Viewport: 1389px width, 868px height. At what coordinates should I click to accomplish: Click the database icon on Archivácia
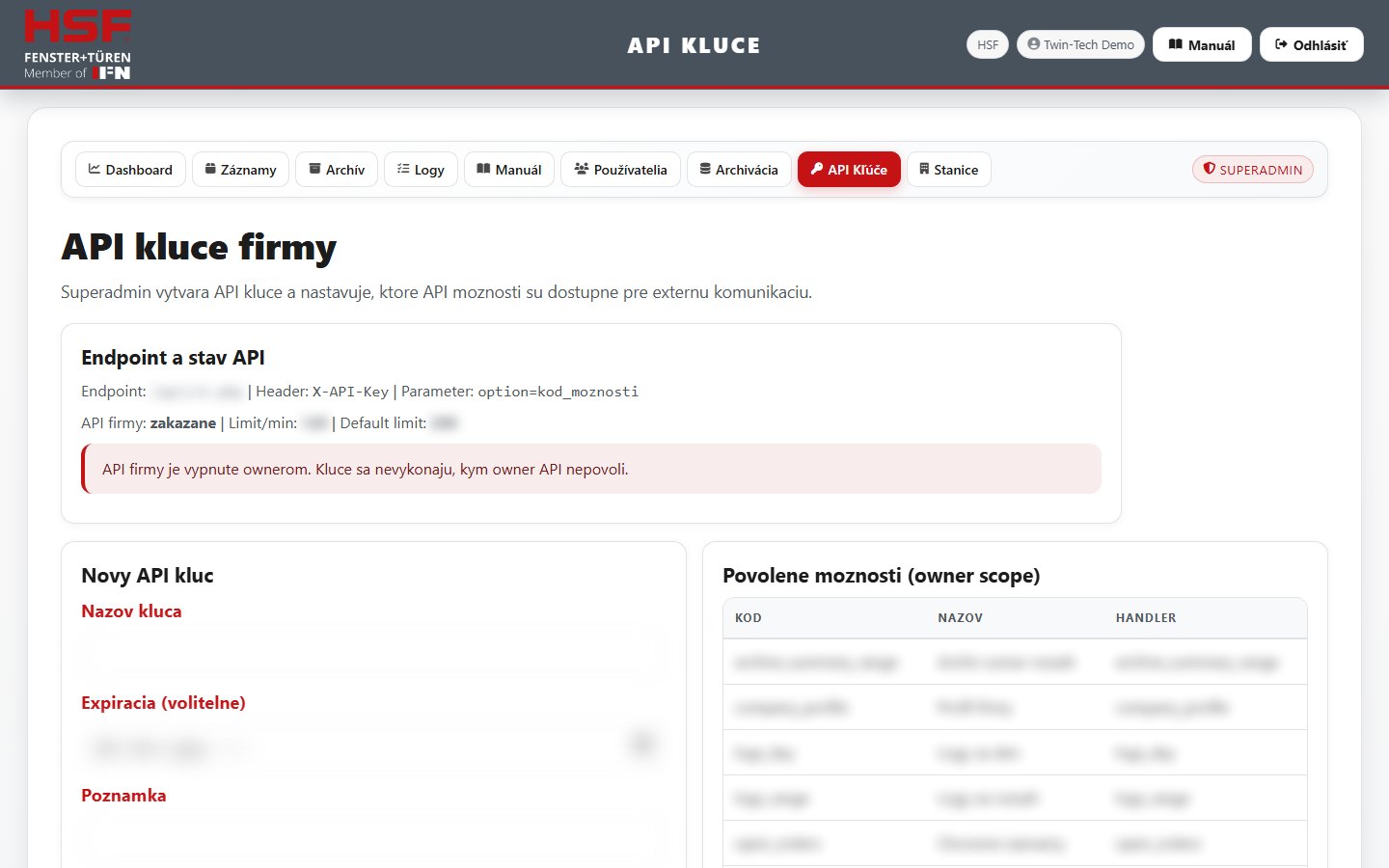coord(705,169)
